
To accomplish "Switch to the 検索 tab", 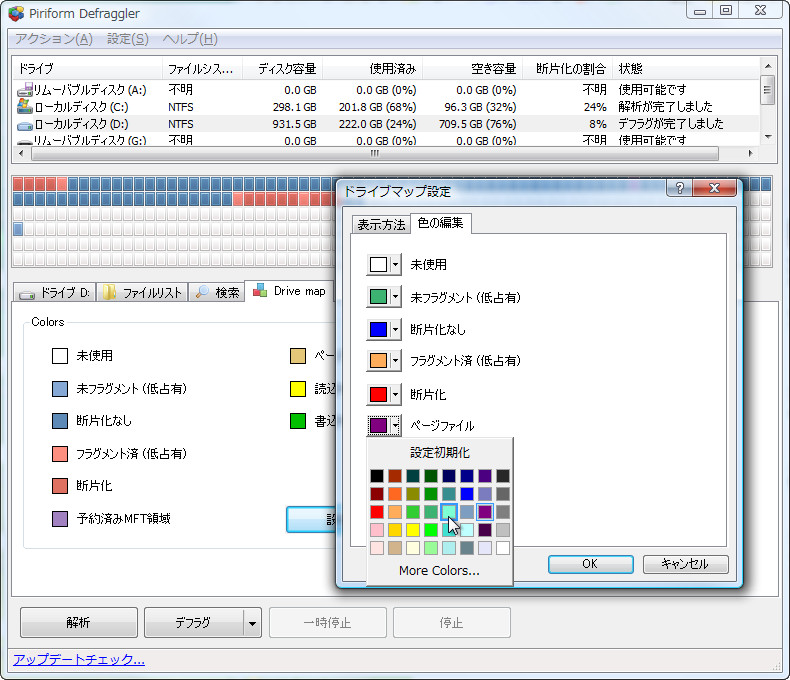I will pyautogui.click(x=217, y=293).
